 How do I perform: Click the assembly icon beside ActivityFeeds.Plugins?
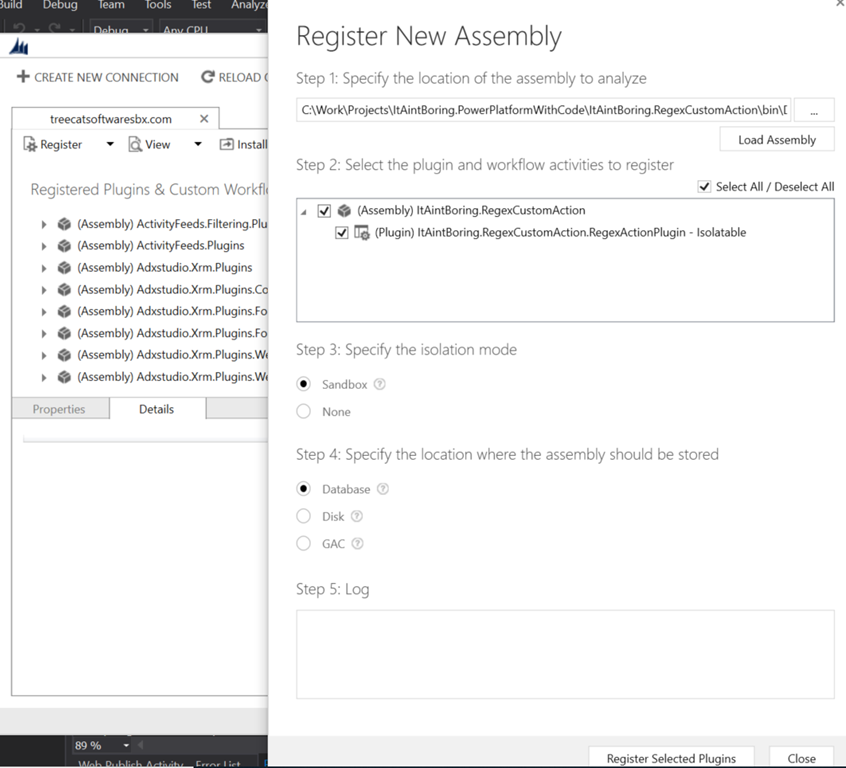click(64, 246)
